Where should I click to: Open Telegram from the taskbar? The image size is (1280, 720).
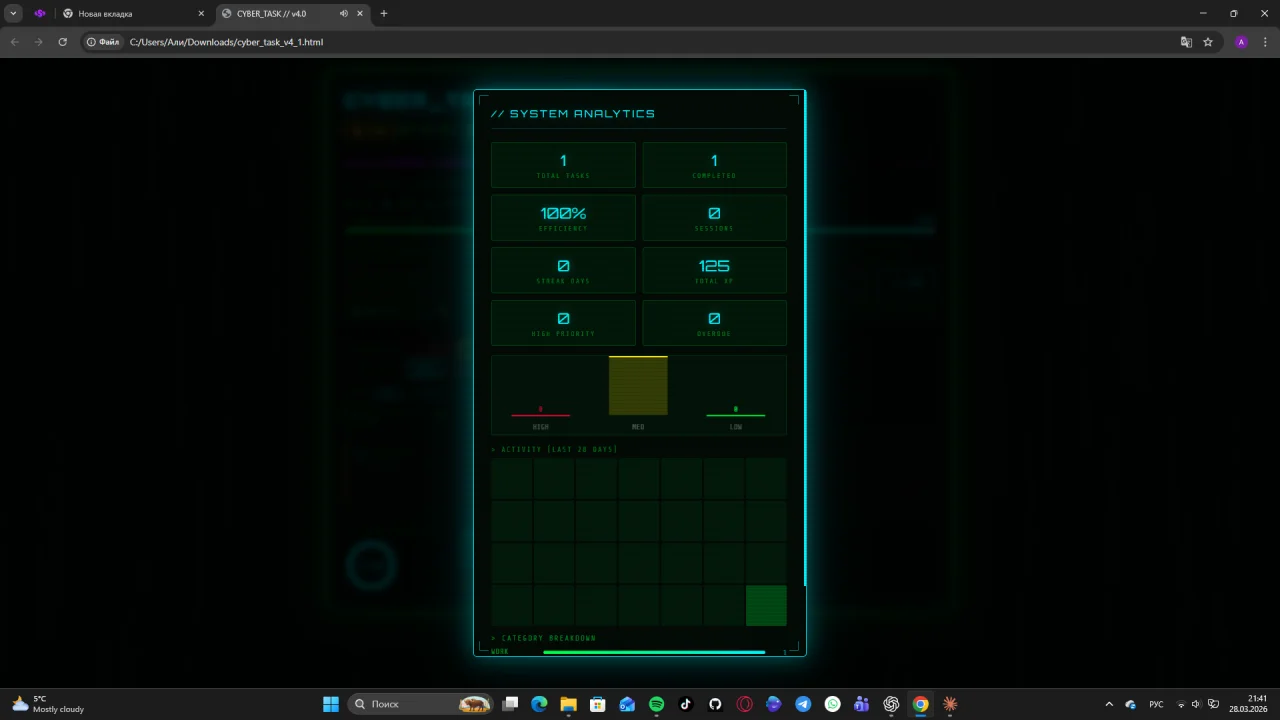click(803, 704)
